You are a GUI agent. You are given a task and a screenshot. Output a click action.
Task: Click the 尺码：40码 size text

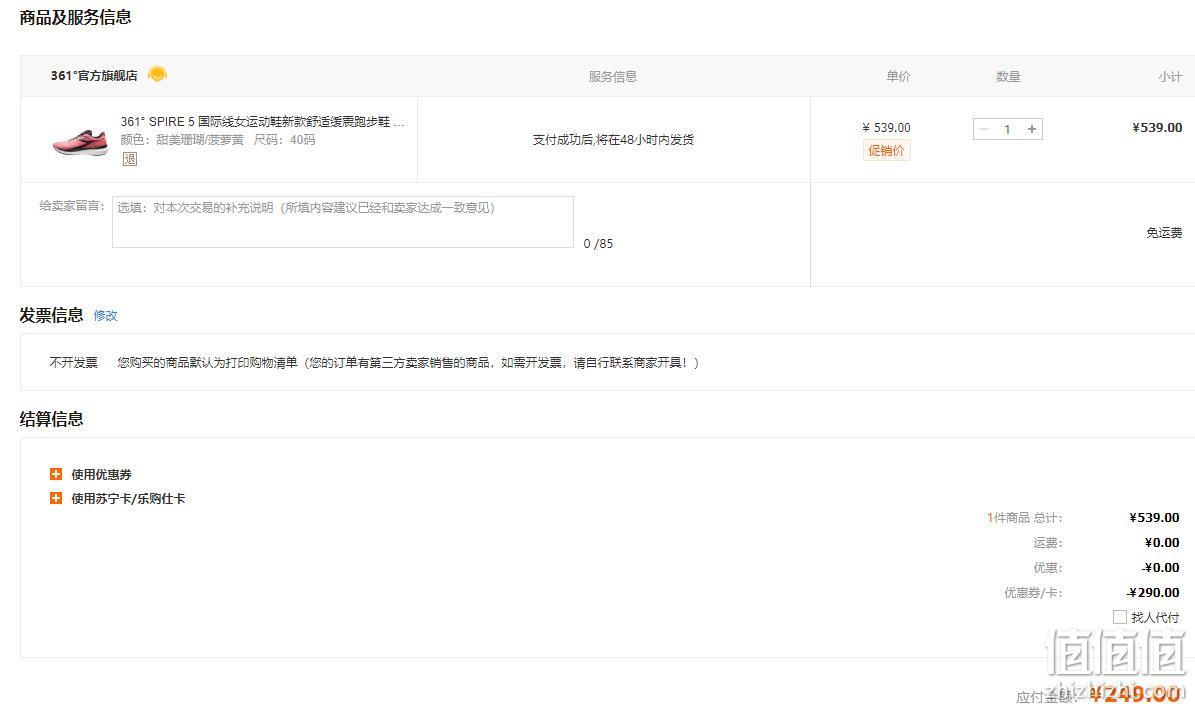[284, 139]
